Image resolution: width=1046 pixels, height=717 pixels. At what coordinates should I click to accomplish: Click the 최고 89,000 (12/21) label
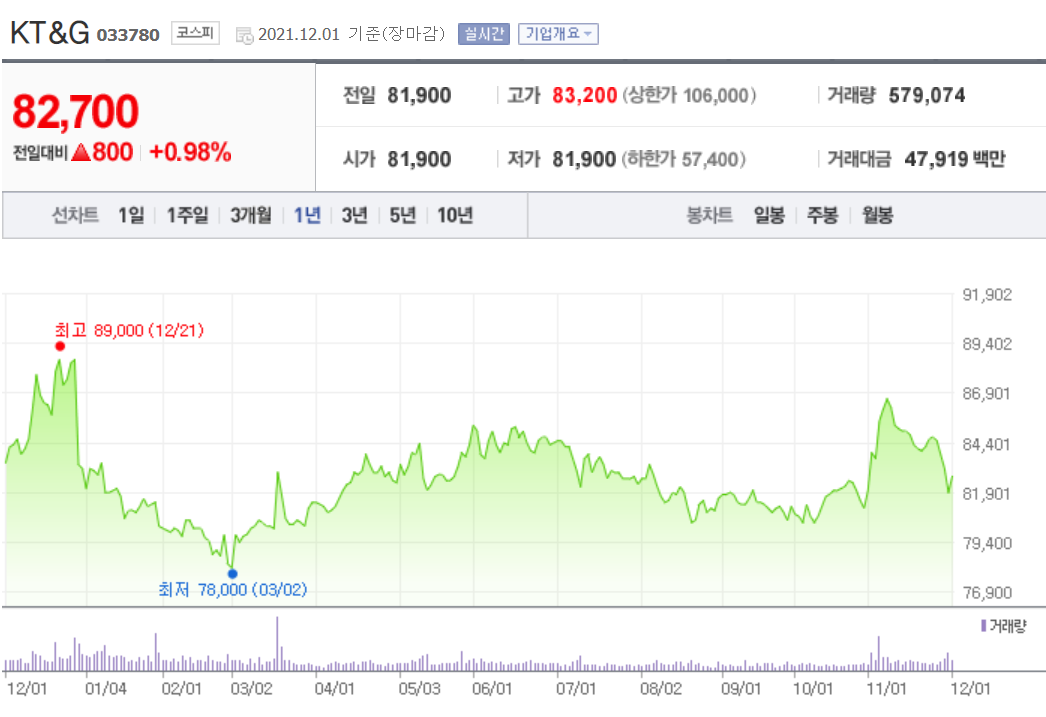pyautogui.click(x=129, y=330)
